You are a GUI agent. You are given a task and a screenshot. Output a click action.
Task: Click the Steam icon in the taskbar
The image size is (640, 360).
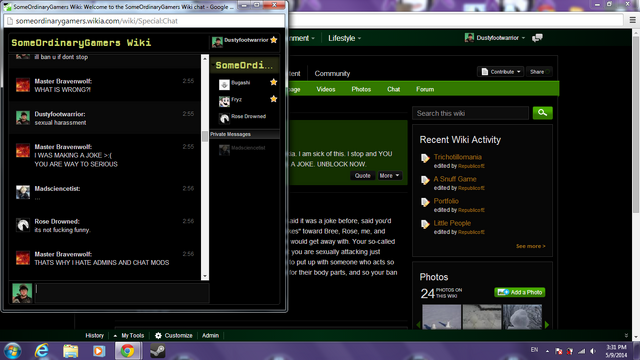tap(157, 351)
